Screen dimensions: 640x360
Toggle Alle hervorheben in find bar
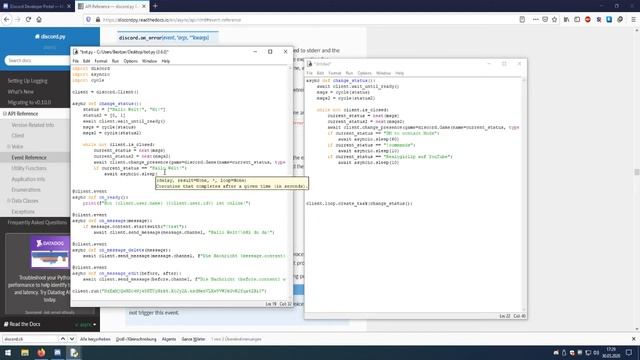pos(95,339)
